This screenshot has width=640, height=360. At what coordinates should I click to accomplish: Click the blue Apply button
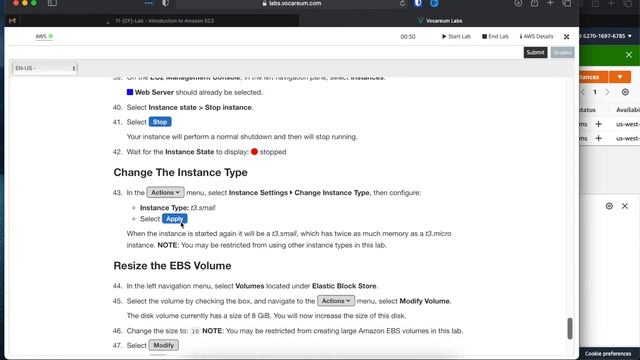pyautogui.click(x=175, y=218)
